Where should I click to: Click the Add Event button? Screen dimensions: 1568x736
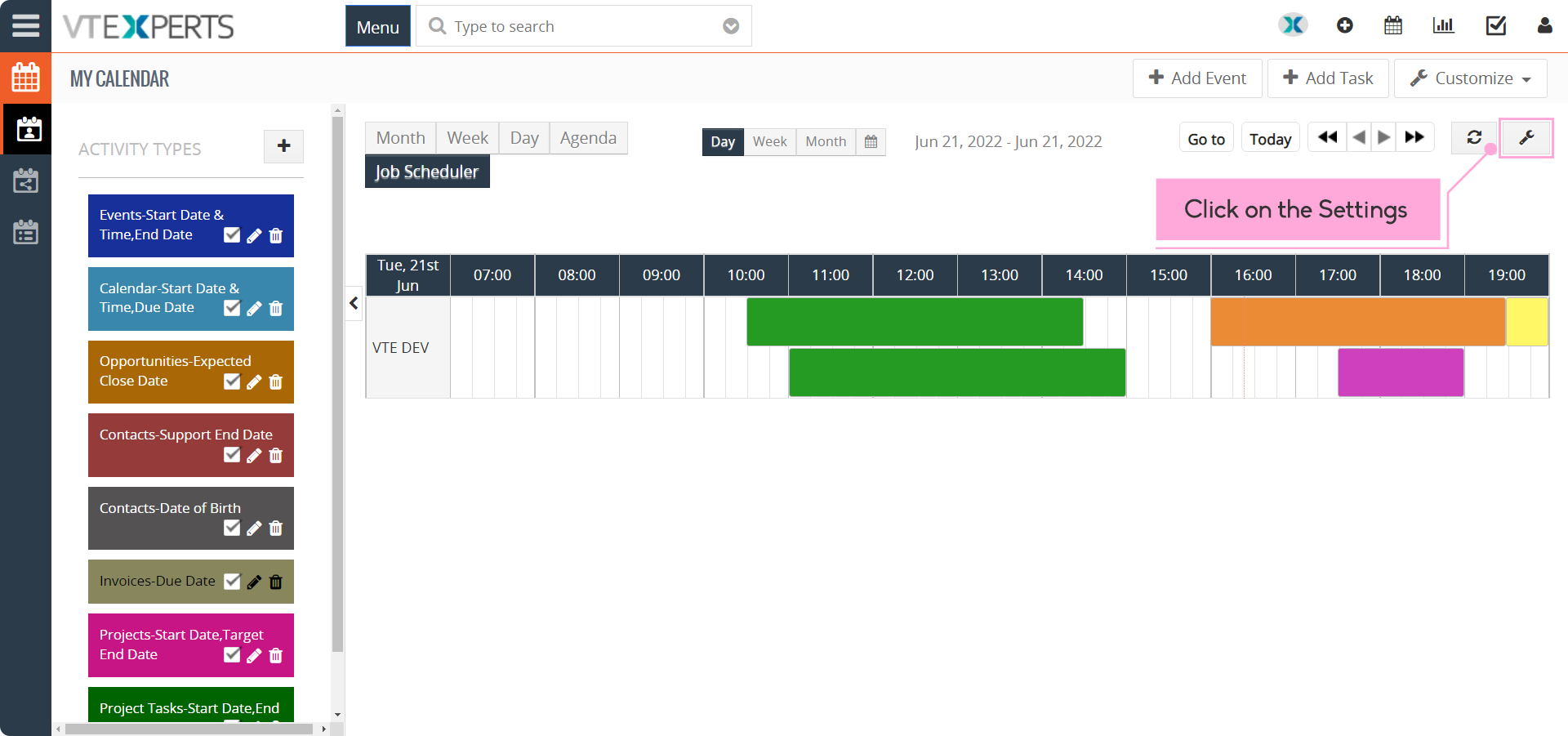[1197, 78]
